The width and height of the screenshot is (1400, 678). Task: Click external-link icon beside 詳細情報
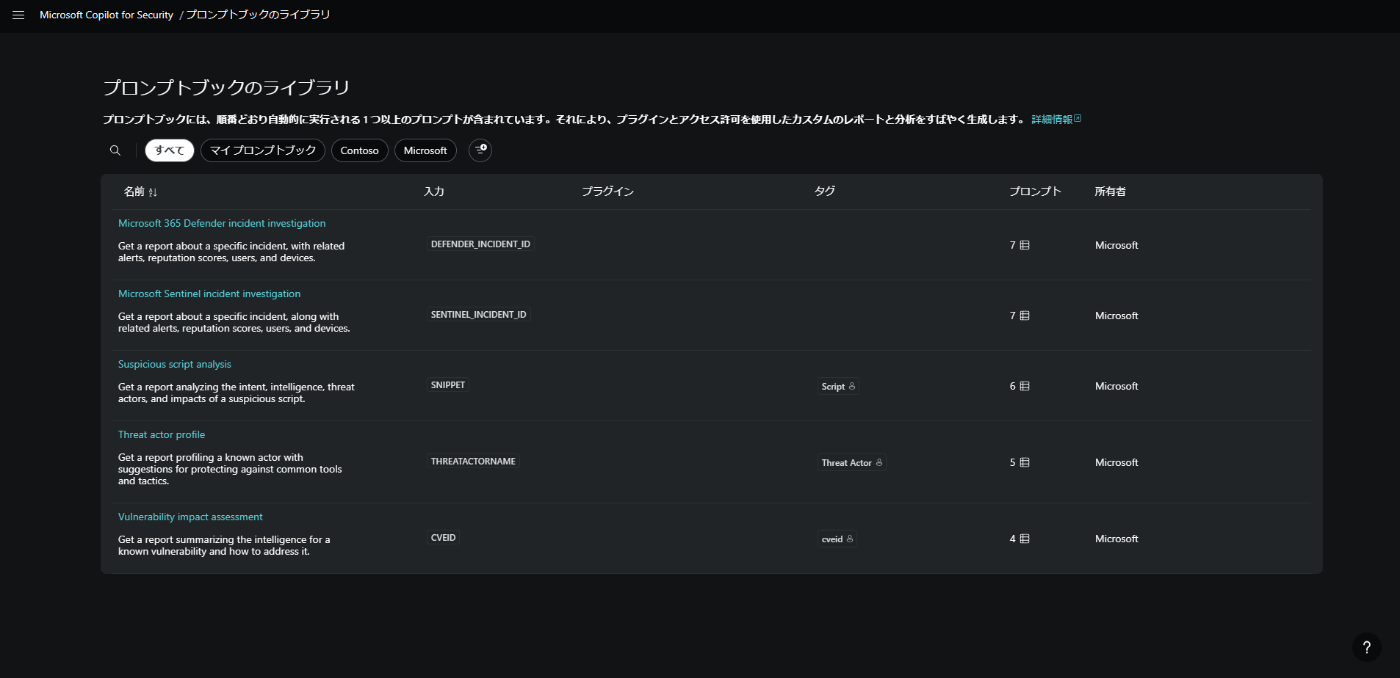(1078, 119)
